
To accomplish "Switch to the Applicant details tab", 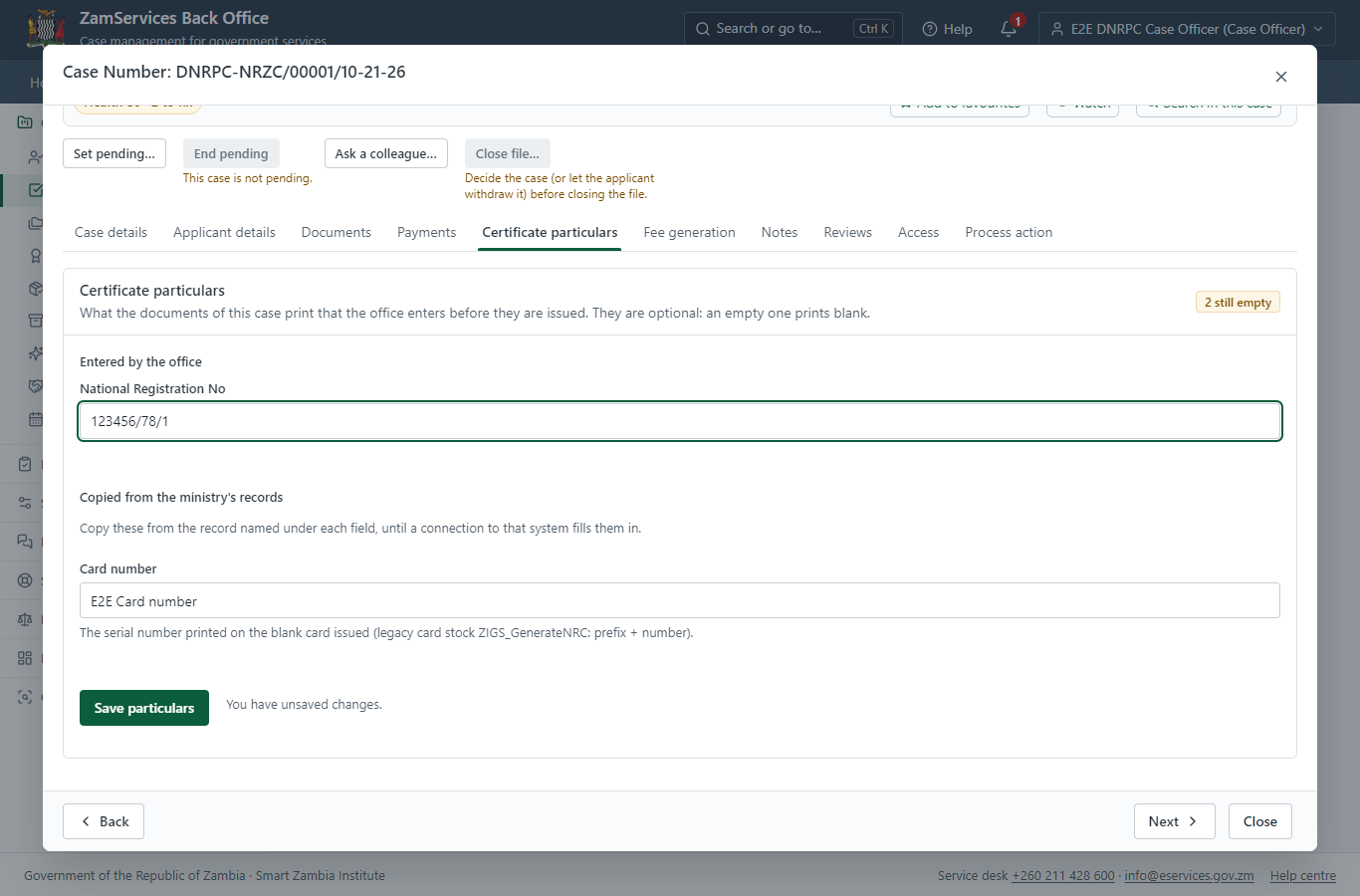I will click(x=224, y=232).
